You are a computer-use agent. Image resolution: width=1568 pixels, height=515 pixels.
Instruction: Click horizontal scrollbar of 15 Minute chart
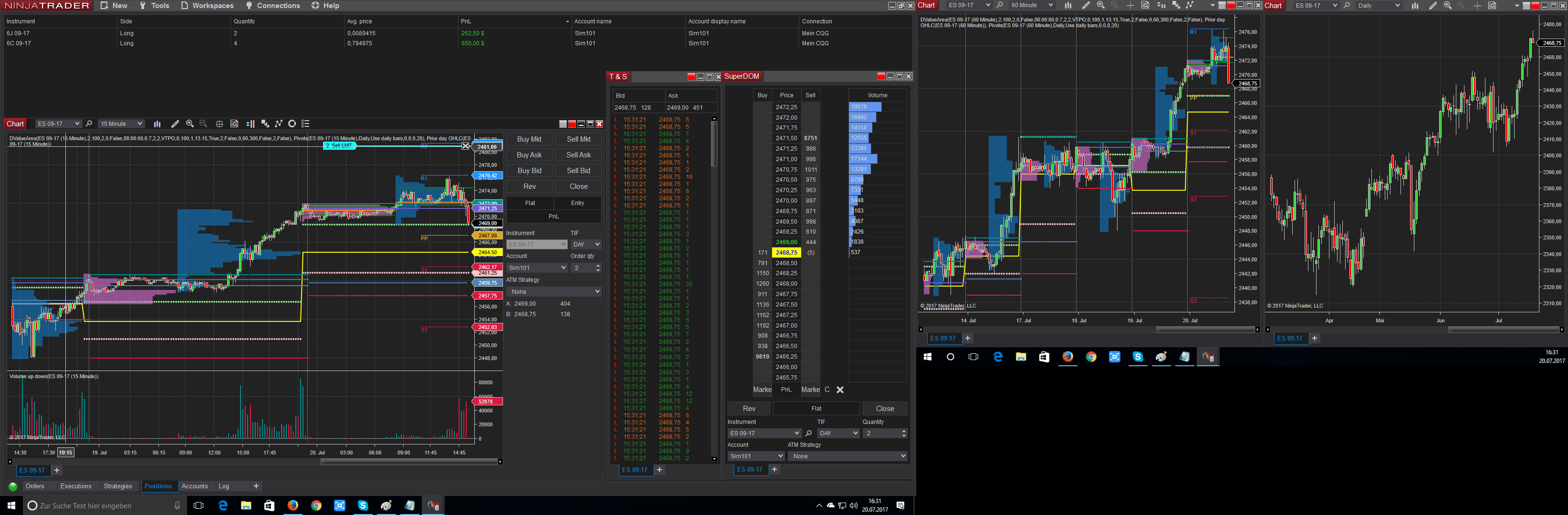pos(409,462)
